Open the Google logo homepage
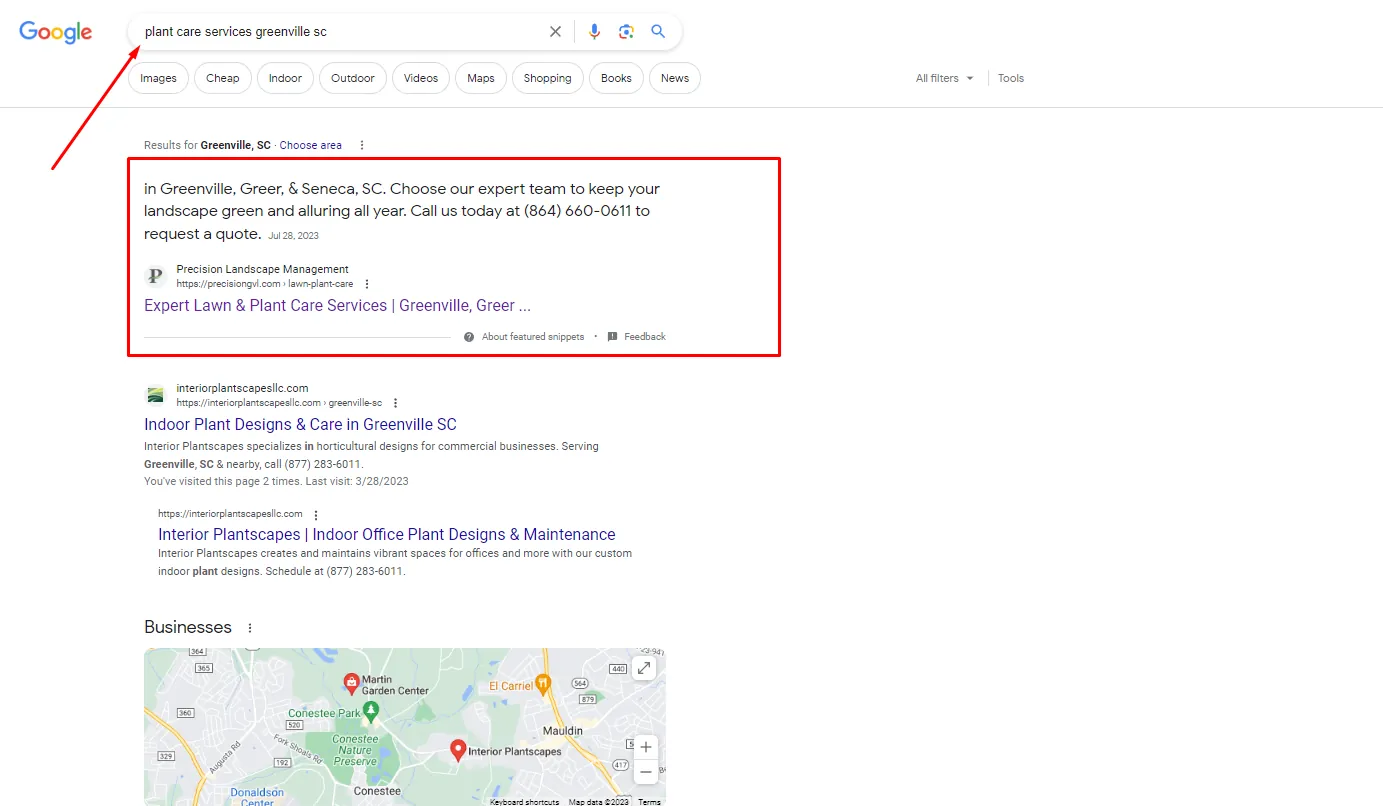Image resolution: width=1383 pixels, height=806 pixels. tap(56, 32)
